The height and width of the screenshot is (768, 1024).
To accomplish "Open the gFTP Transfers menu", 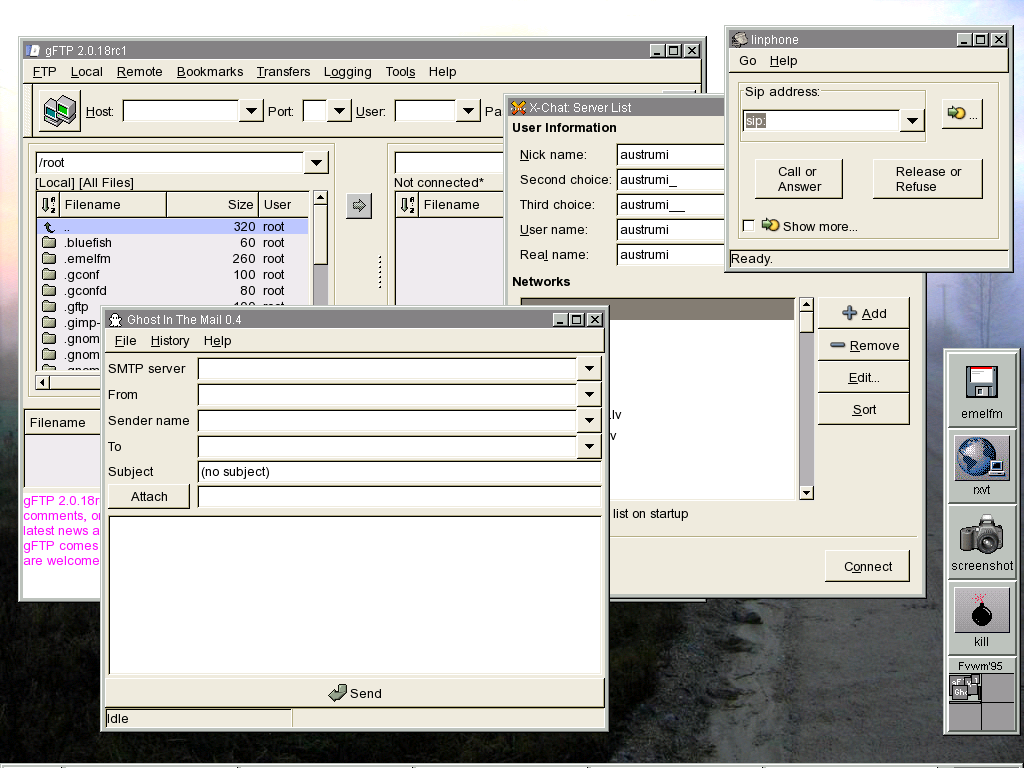I will [283, 72].
